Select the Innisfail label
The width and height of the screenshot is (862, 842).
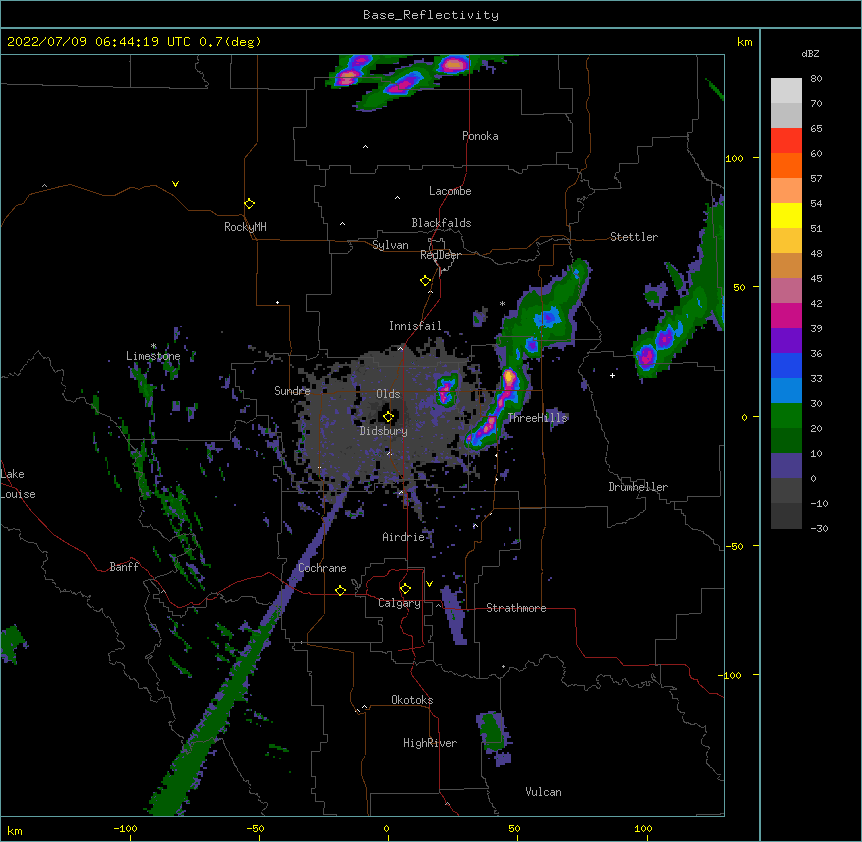[x=415, y=326]
